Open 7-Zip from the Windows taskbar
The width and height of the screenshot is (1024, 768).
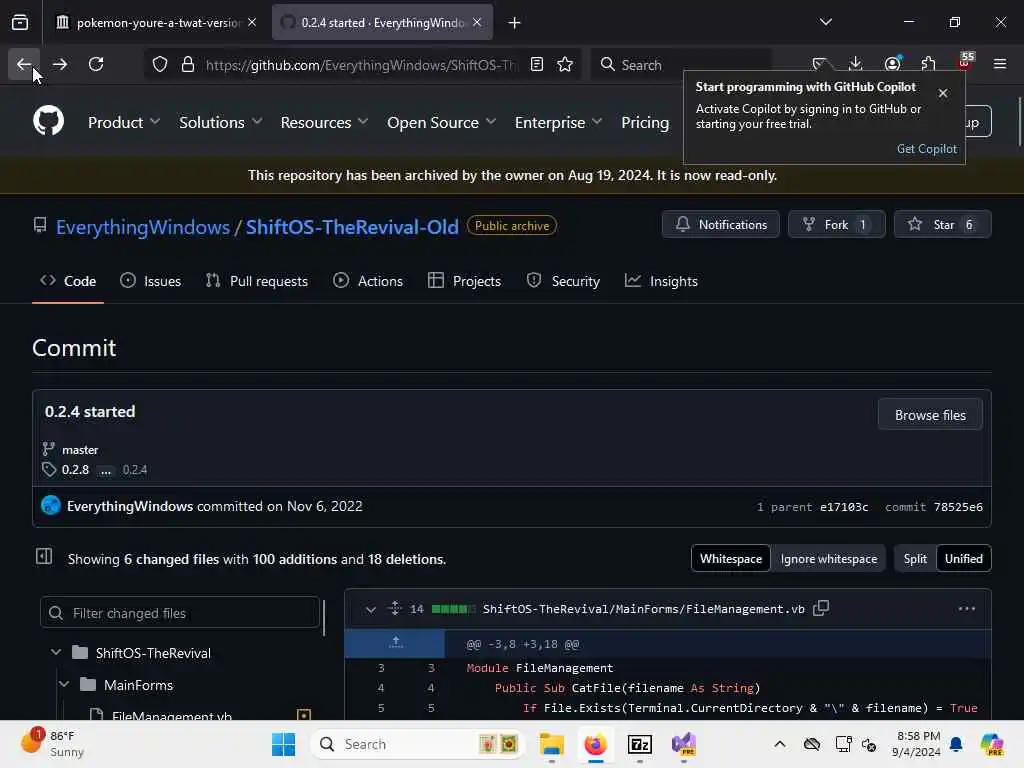coord(639,744)
